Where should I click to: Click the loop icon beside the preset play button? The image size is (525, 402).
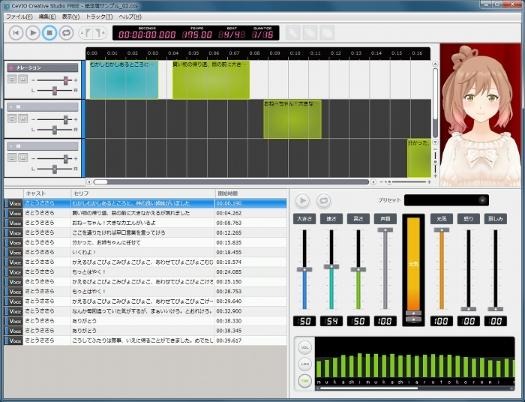[x=323, y=201]
